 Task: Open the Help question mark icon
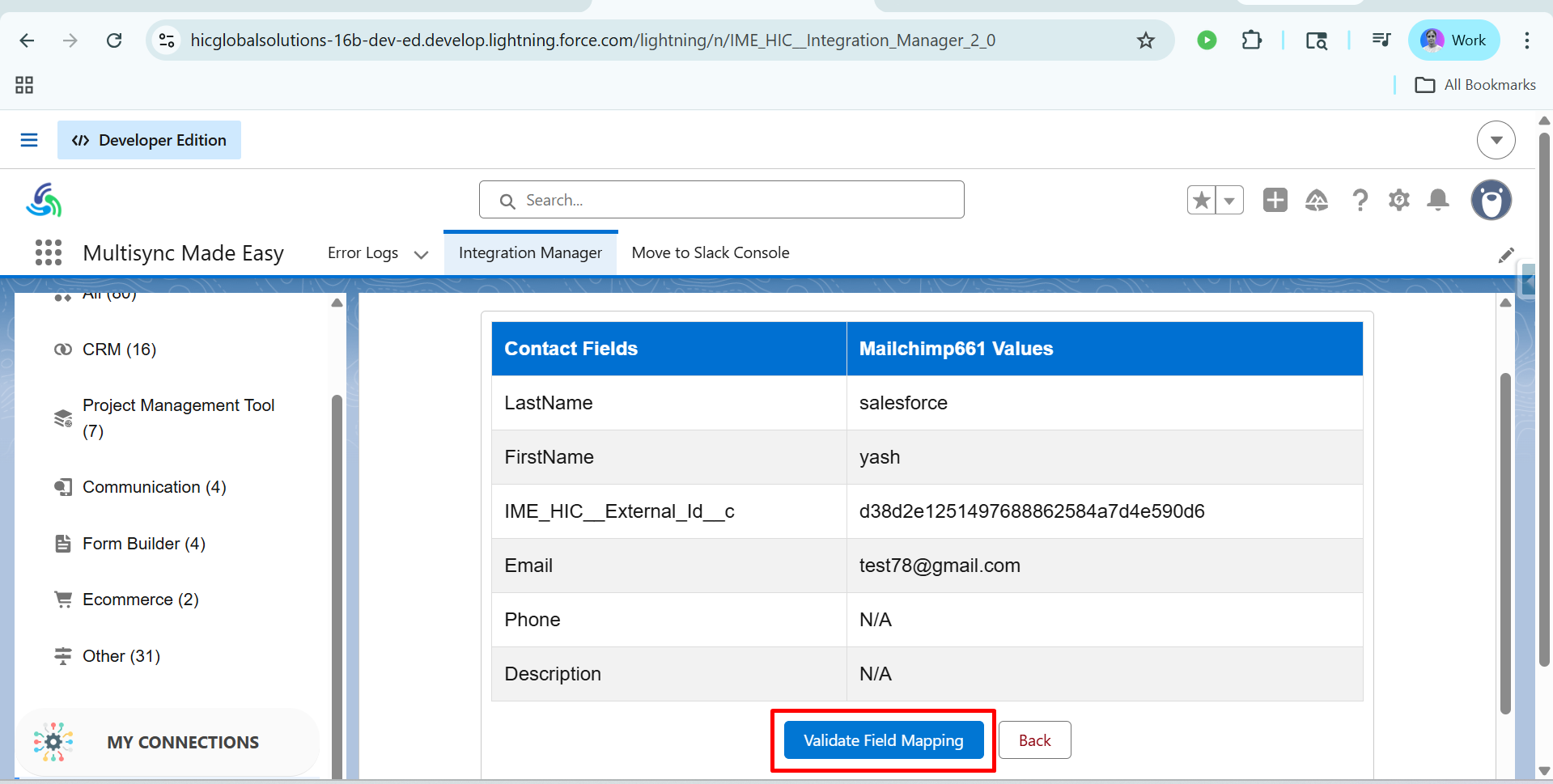1360,200
